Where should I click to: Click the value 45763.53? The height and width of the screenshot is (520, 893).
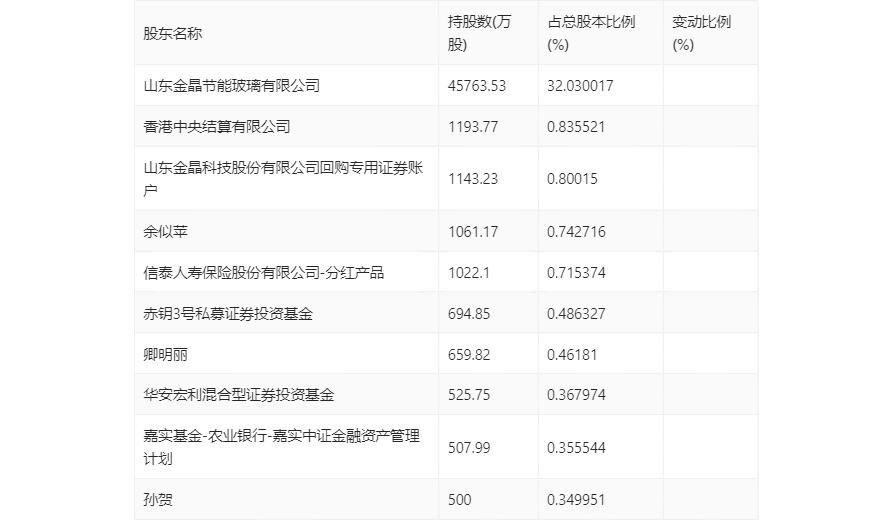click(x=477, y=86)
